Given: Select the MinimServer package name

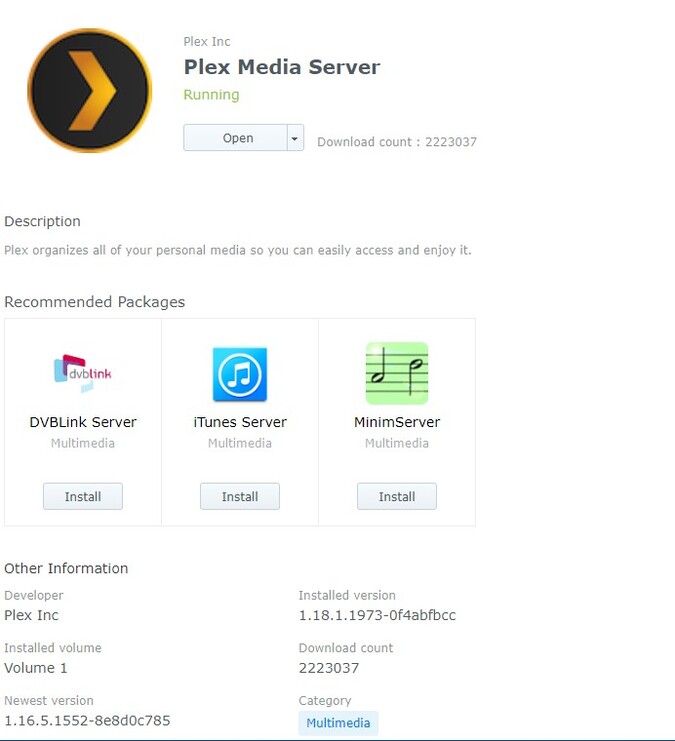Looking at the screenshot, I should tap(397, 422).
